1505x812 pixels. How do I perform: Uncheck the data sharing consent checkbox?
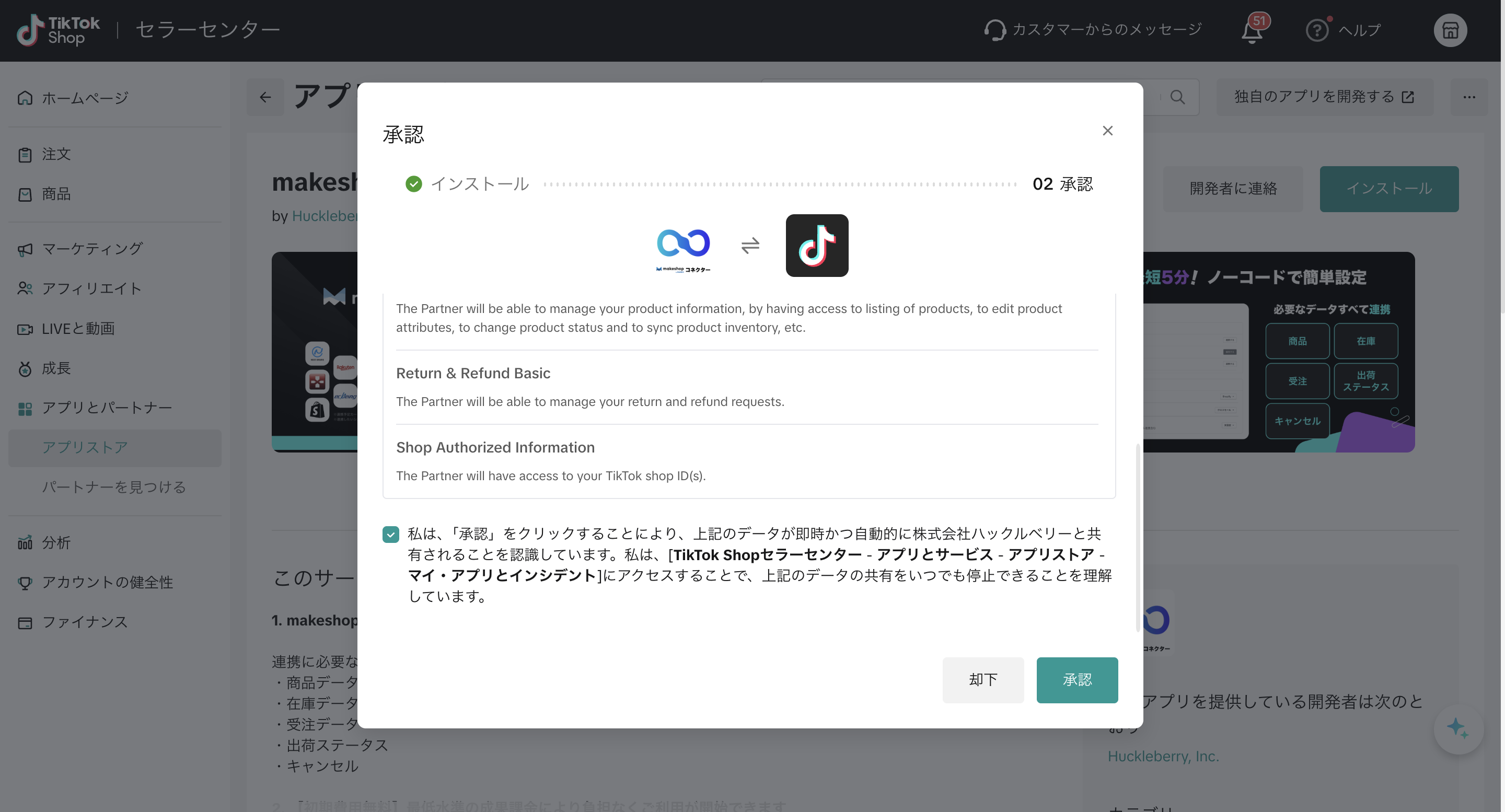[391, 536]
